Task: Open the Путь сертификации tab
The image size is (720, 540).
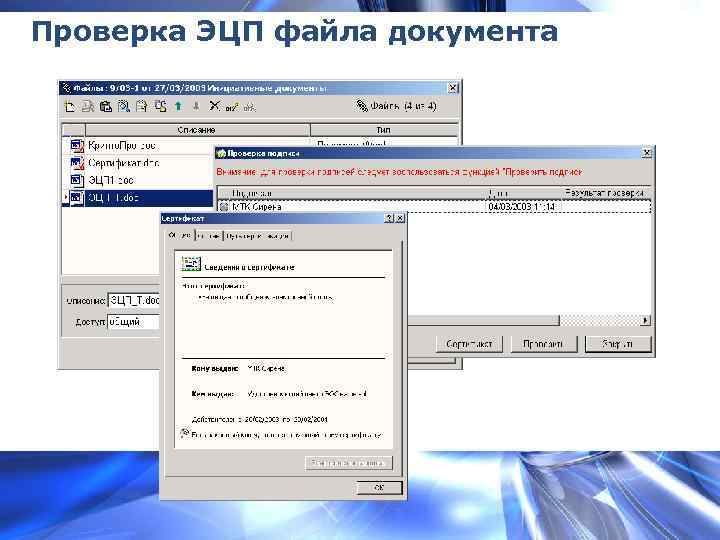Action: [x=258, y=236]
